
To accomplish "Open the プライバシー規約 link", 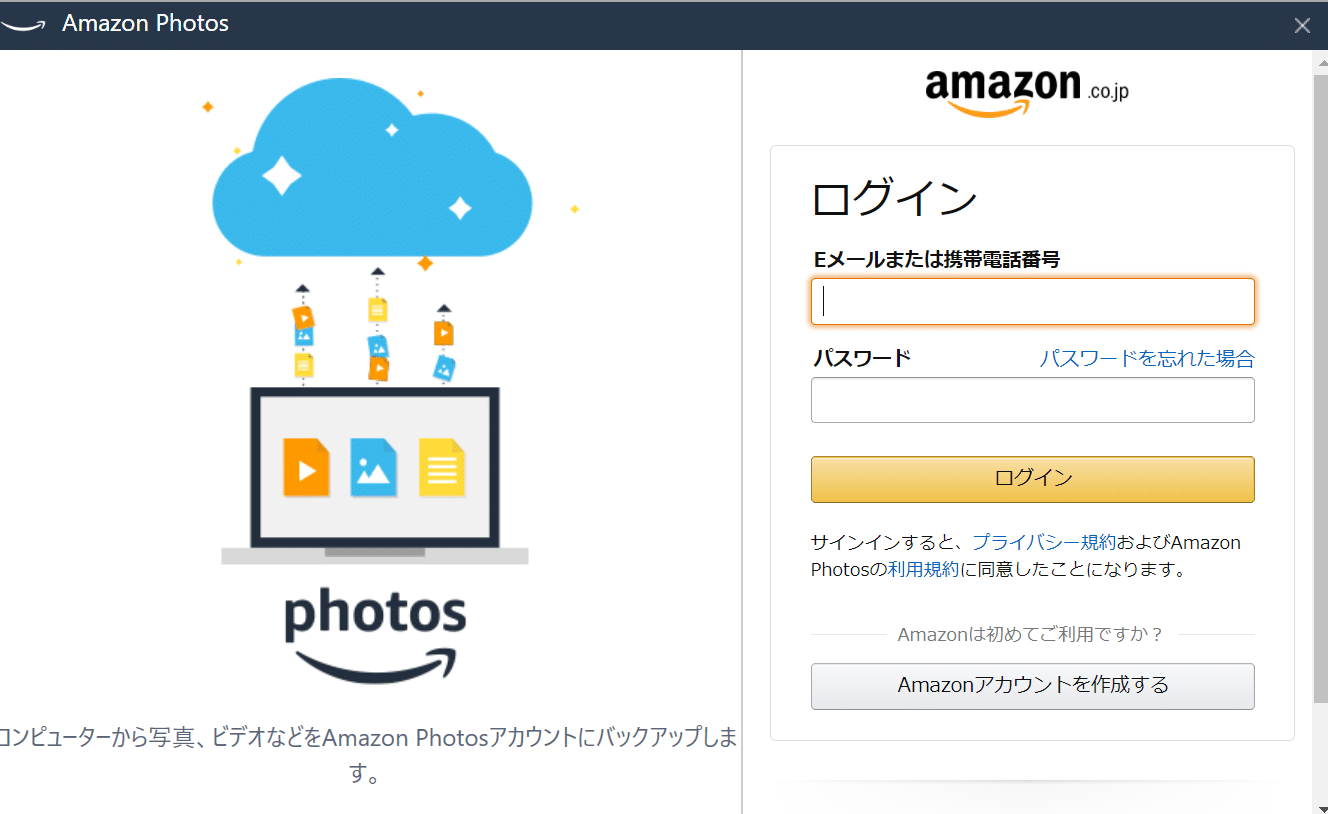I will (x=1044, y=542).
